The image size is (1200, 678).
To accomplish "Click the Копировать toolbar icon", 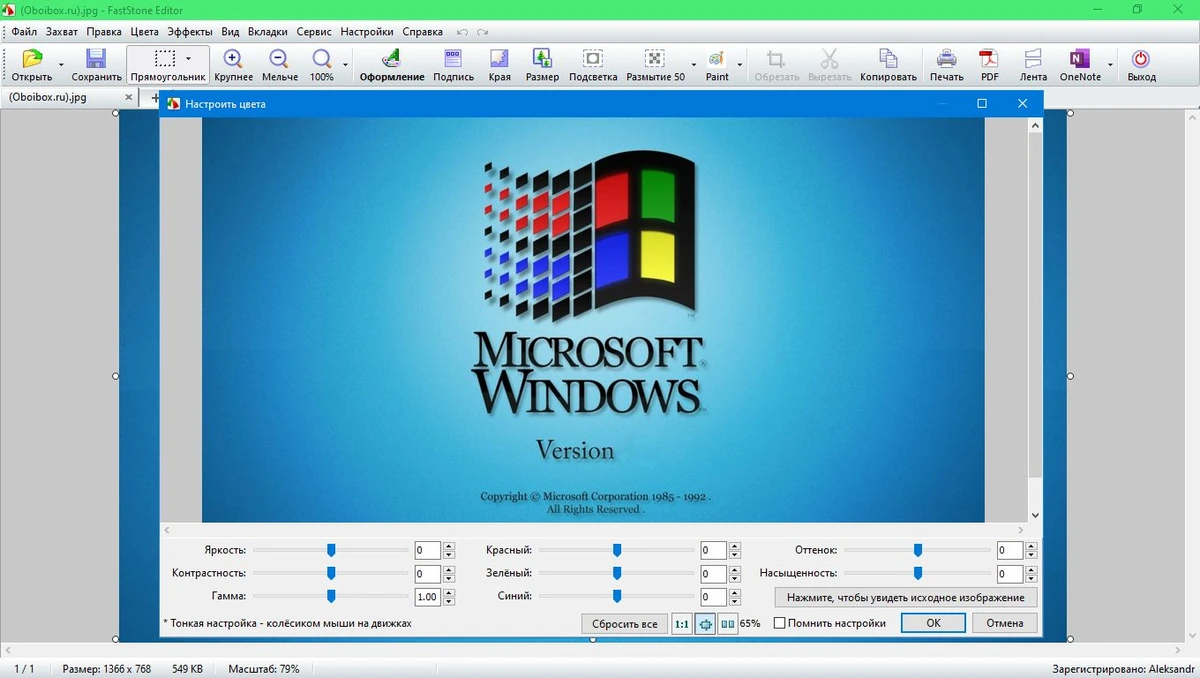I will click(888, 59).
